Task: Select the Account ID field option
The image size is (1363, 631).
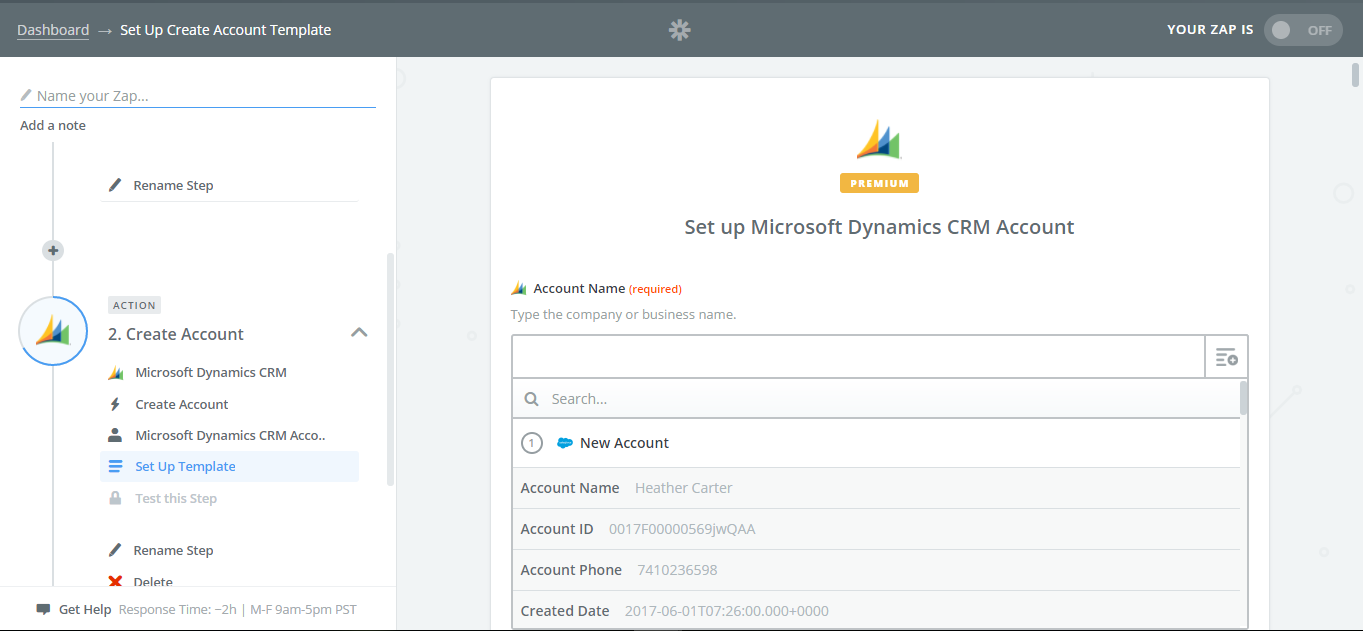Action: [x=876, y=529]
